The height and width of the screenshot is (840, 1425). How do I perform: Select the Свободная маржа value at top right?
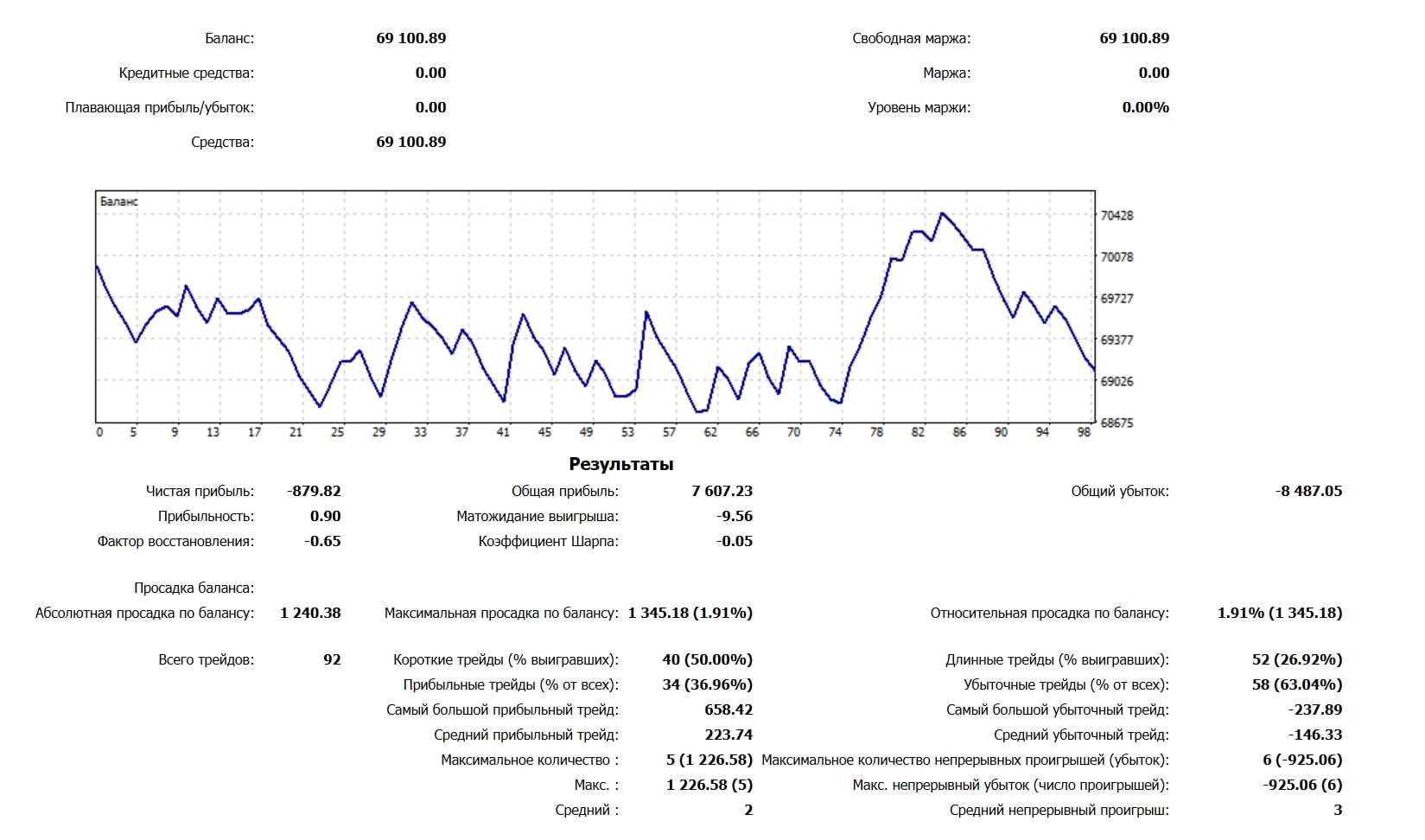click(x=1134, y=38)
